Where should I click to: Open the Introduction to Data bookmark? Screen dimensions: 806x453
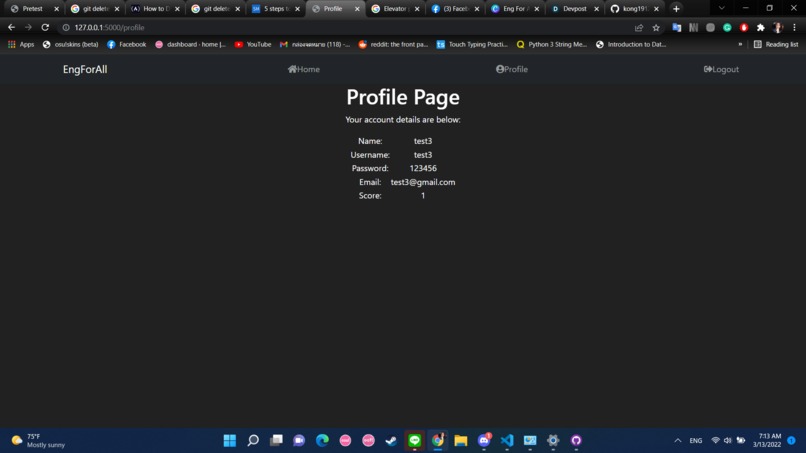tap(631, 45)
